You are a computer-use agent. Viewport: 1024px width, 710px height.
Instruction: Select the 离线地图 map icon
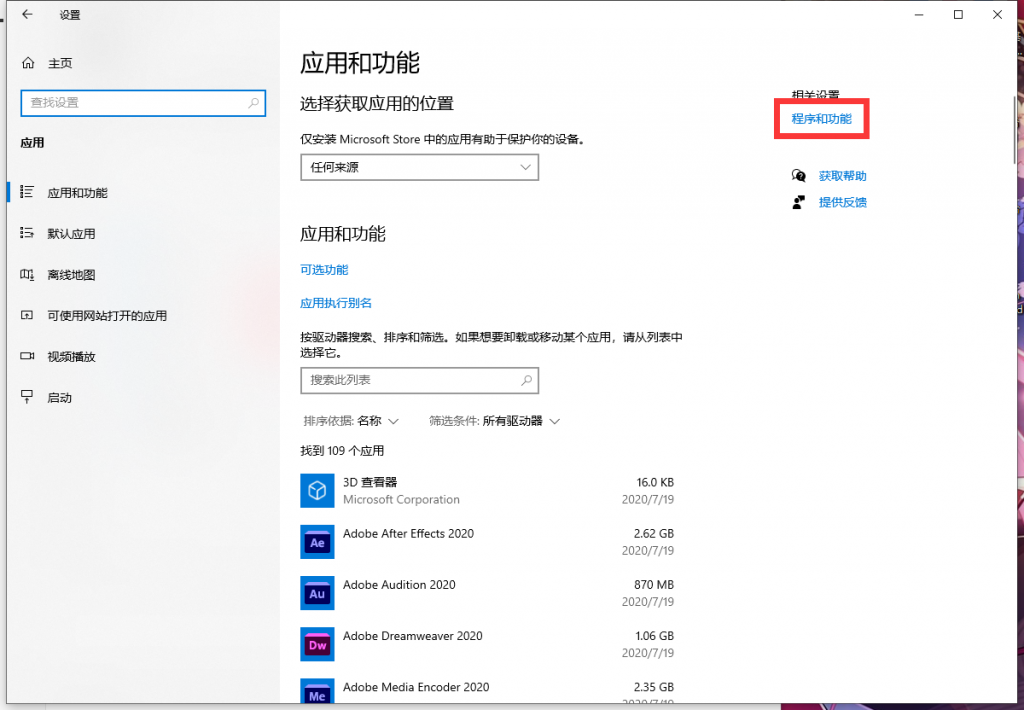[27, 274]
